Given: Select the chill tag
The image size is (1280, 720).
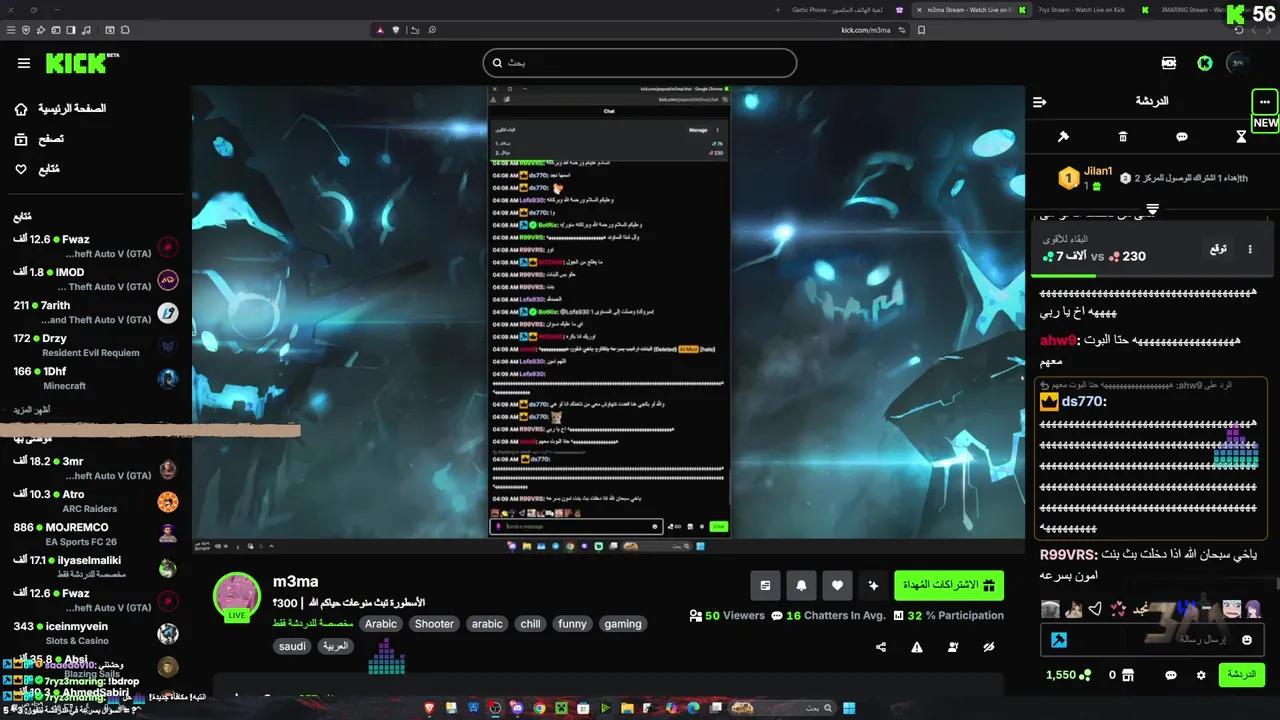Looking at the screenshot, I should pyautogui.click(x=531, y=624).
